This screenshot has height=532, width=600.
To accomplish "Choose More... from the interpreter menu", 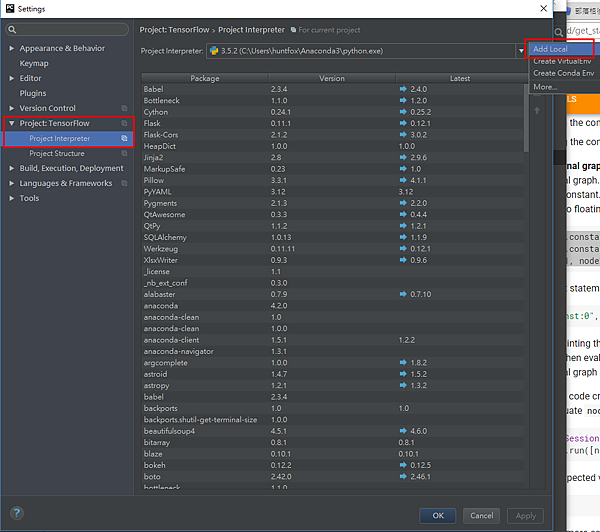I will [x=545, y=87].
